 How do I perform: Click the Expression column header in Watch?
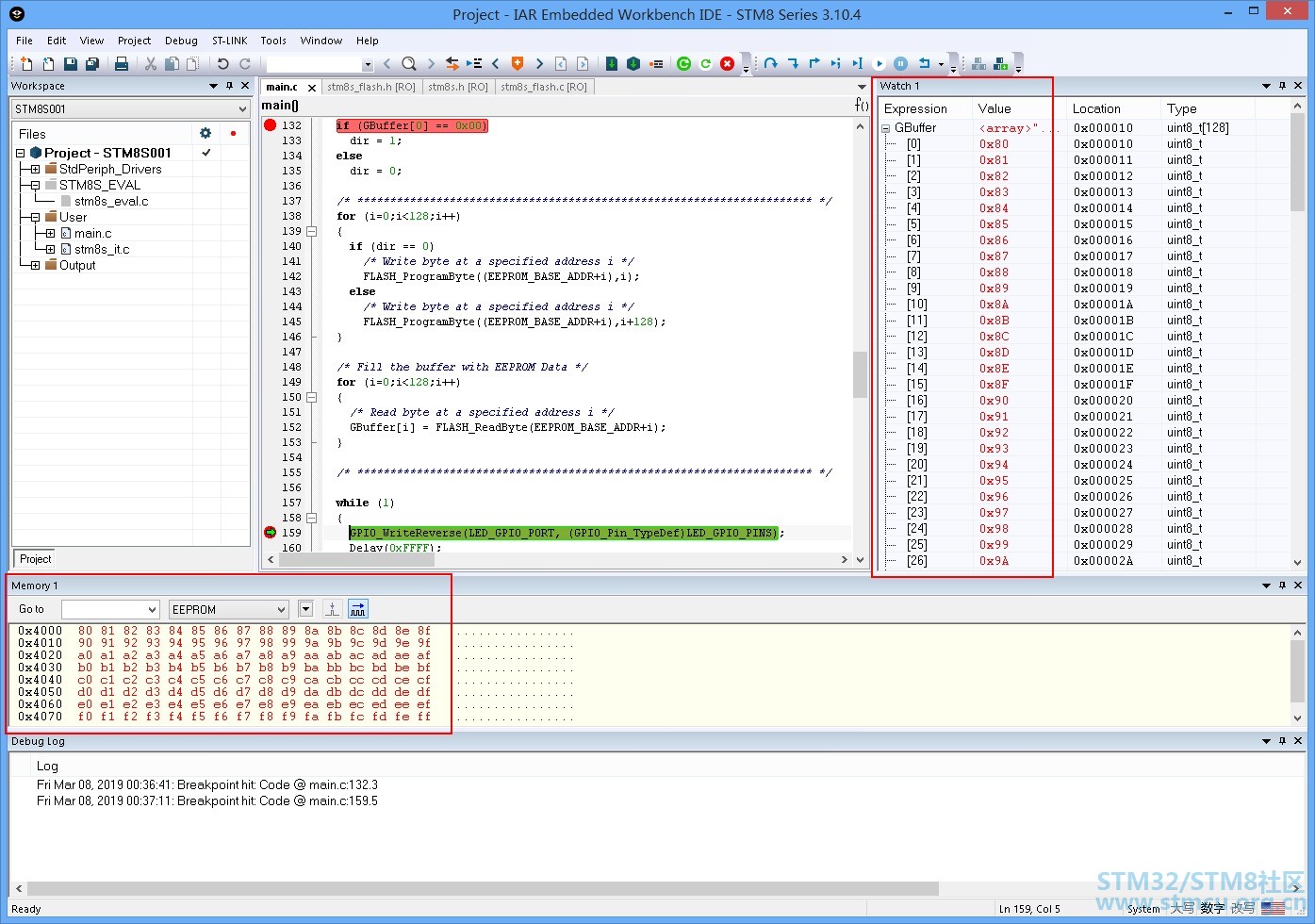(925, 108)
